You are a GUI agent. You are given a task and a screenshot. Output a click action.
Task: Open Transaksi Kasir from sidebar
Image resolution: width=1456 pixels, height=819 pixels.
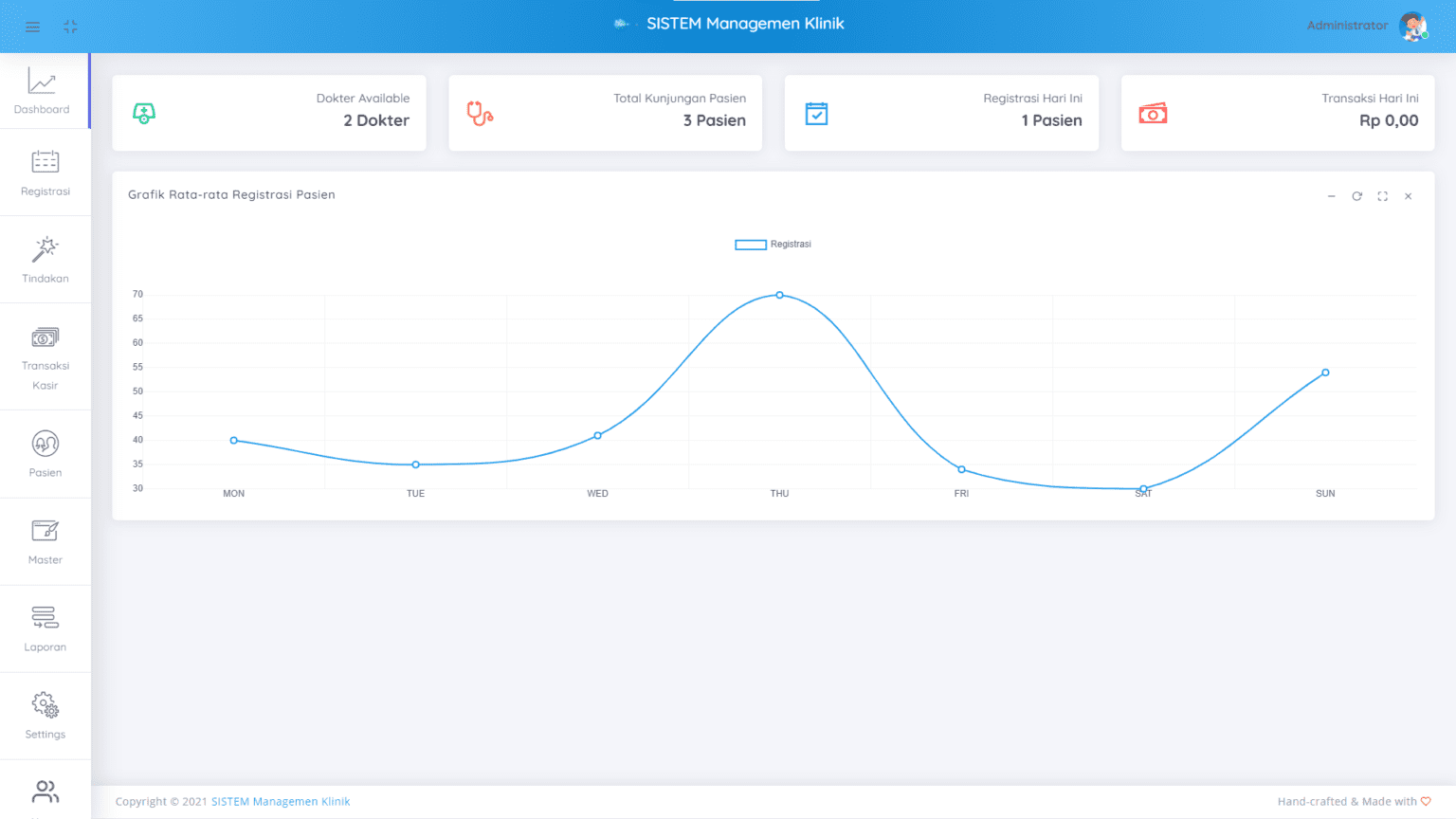click(45, 356)
